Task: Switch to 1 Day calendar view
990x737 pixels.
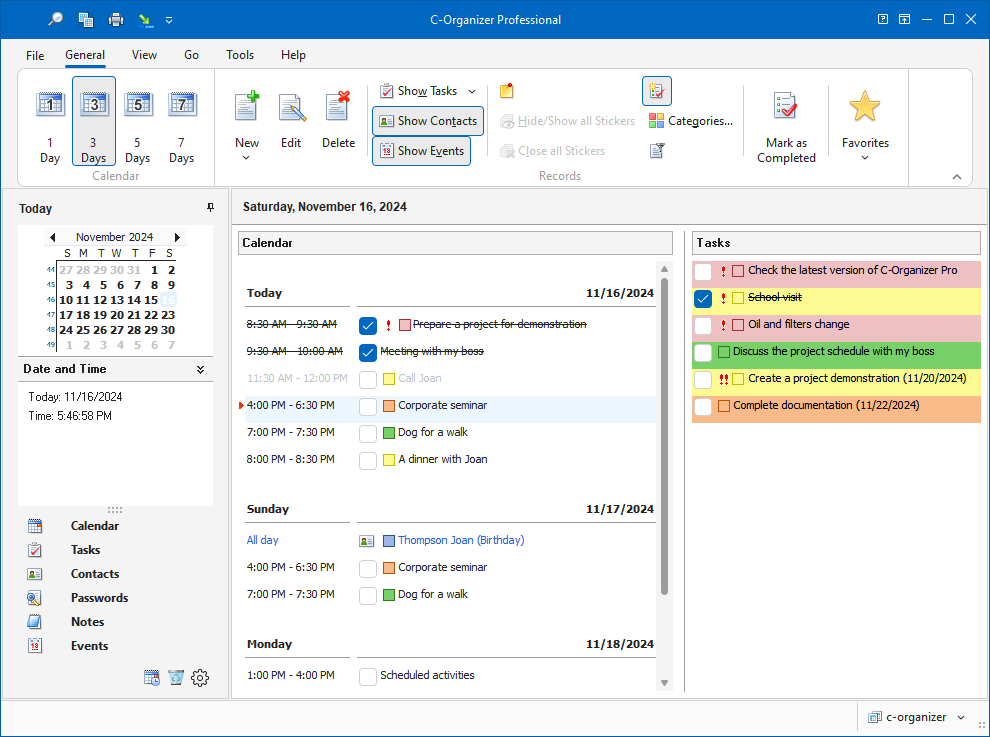Action: [x=50, y=121]
